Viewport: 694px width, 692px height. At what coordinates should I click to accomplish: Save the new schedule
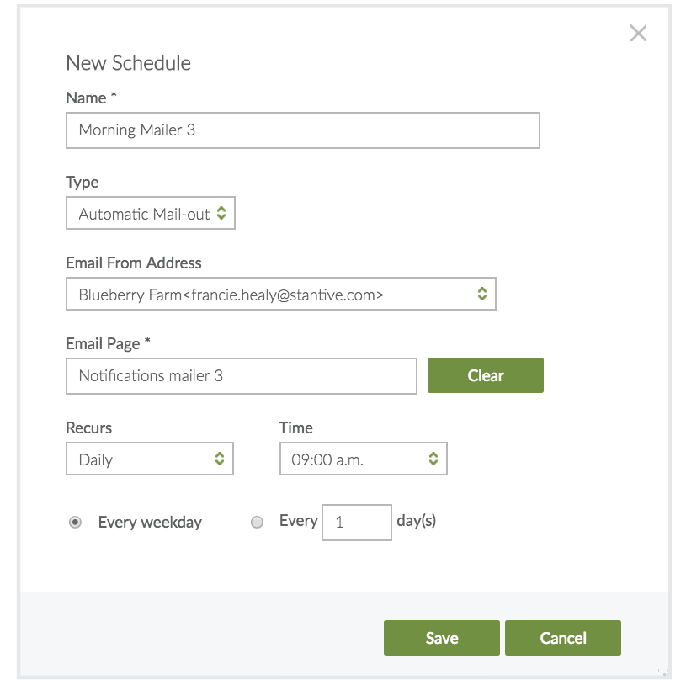coord(441,638)
